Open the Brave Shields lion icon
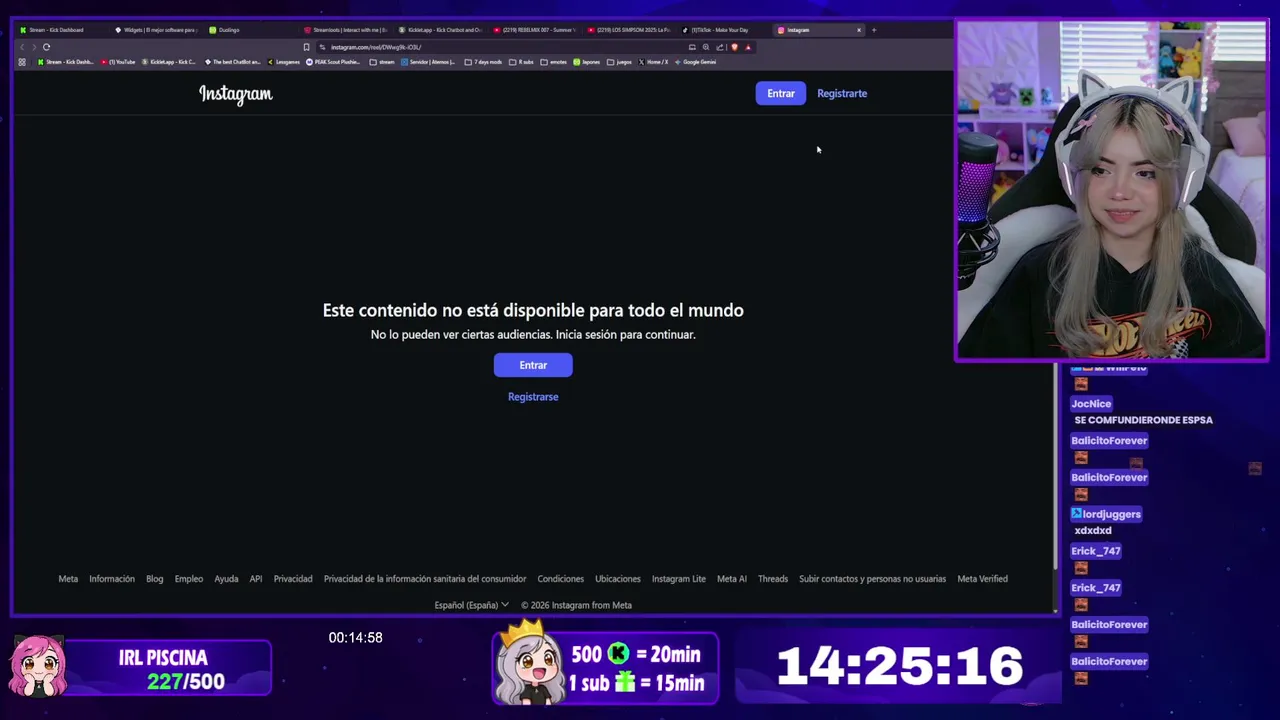The height and width of the screenshot is (720, 1280). [734, 47]
